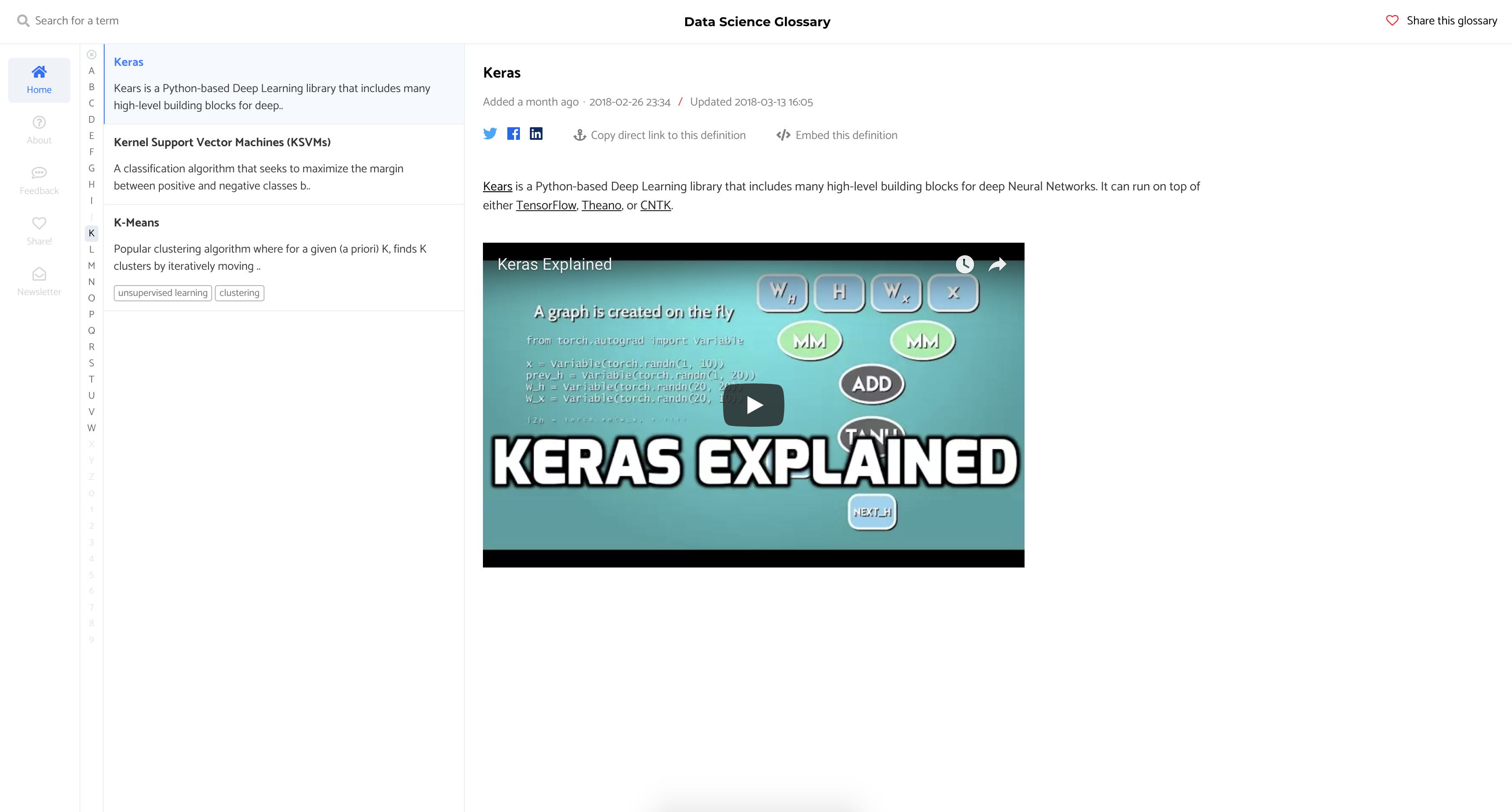Image resolution: width=1512 pixels, height=812 pixels.
Task: Open the TensorFlow glossary link
Action: (545, 205)
